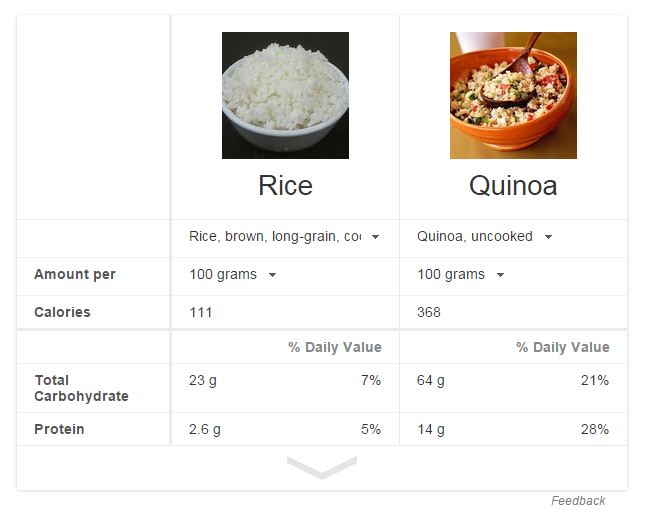Click the white rice bowl image
The height and width of the screenshot is (514, 655).
click(x=285, y=95)
